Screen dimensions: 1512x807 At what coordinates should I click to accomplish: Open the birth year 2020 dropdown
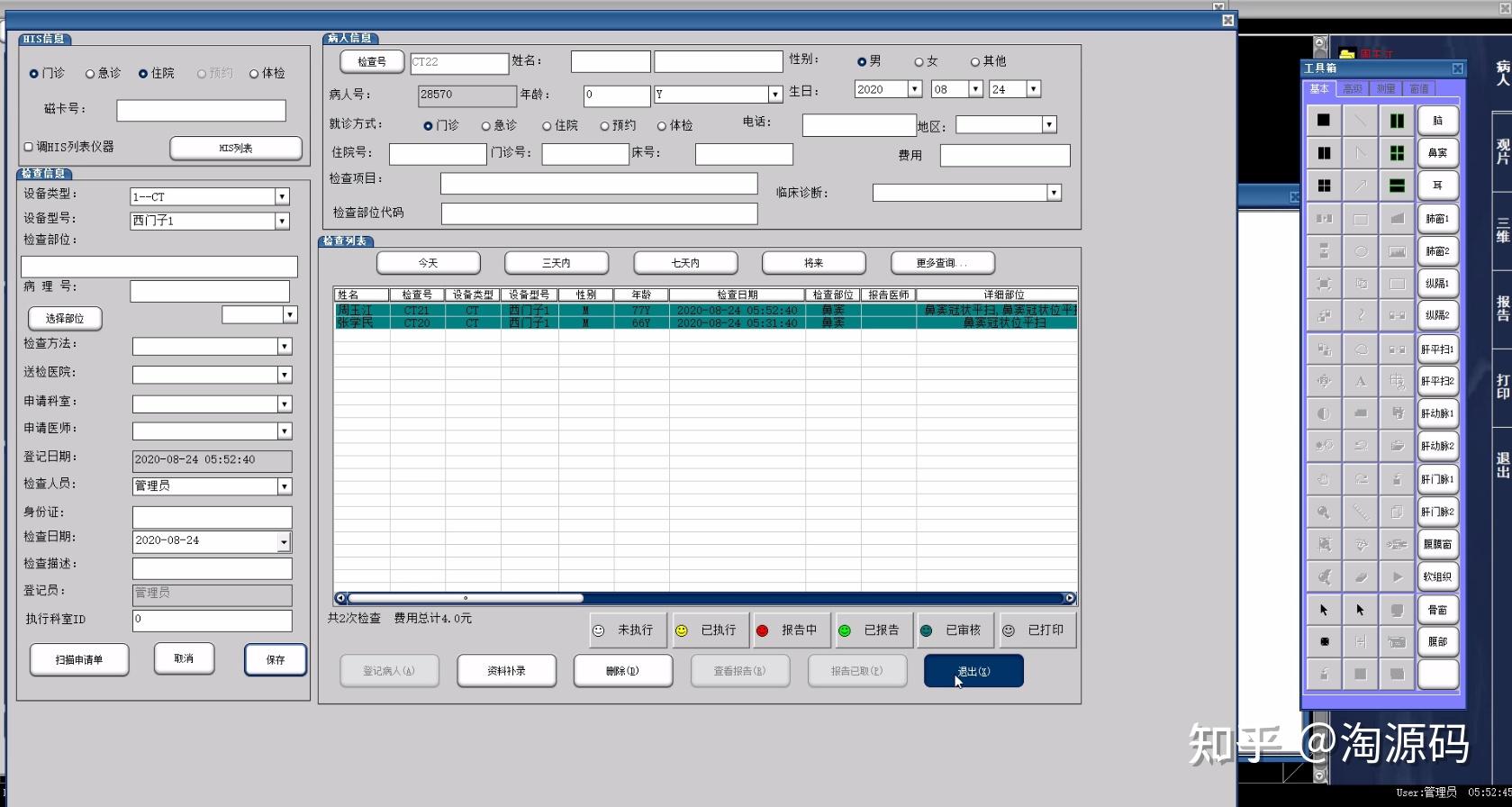click(x=914, y=89)
